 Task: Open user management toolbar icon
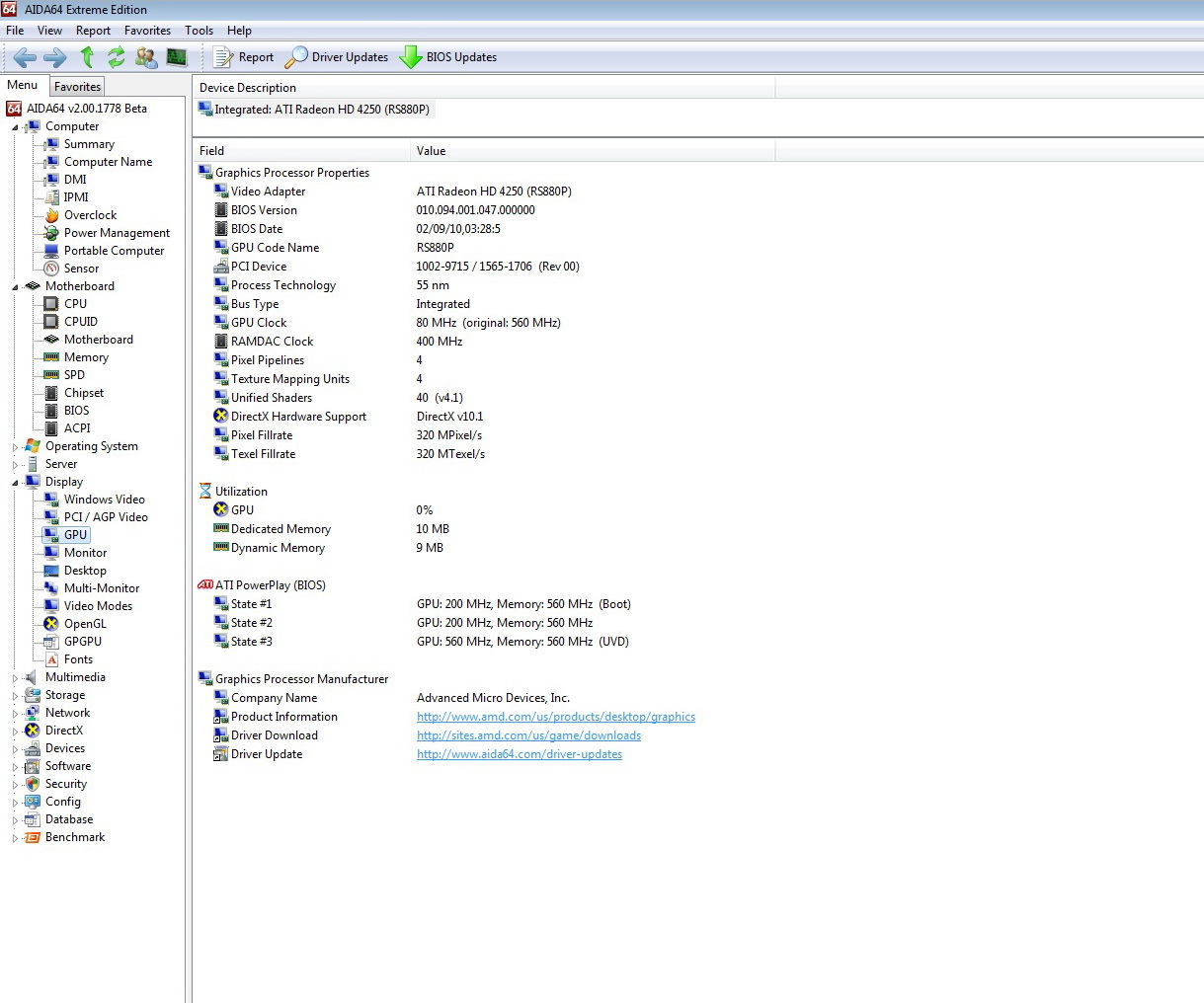(146, 57)
